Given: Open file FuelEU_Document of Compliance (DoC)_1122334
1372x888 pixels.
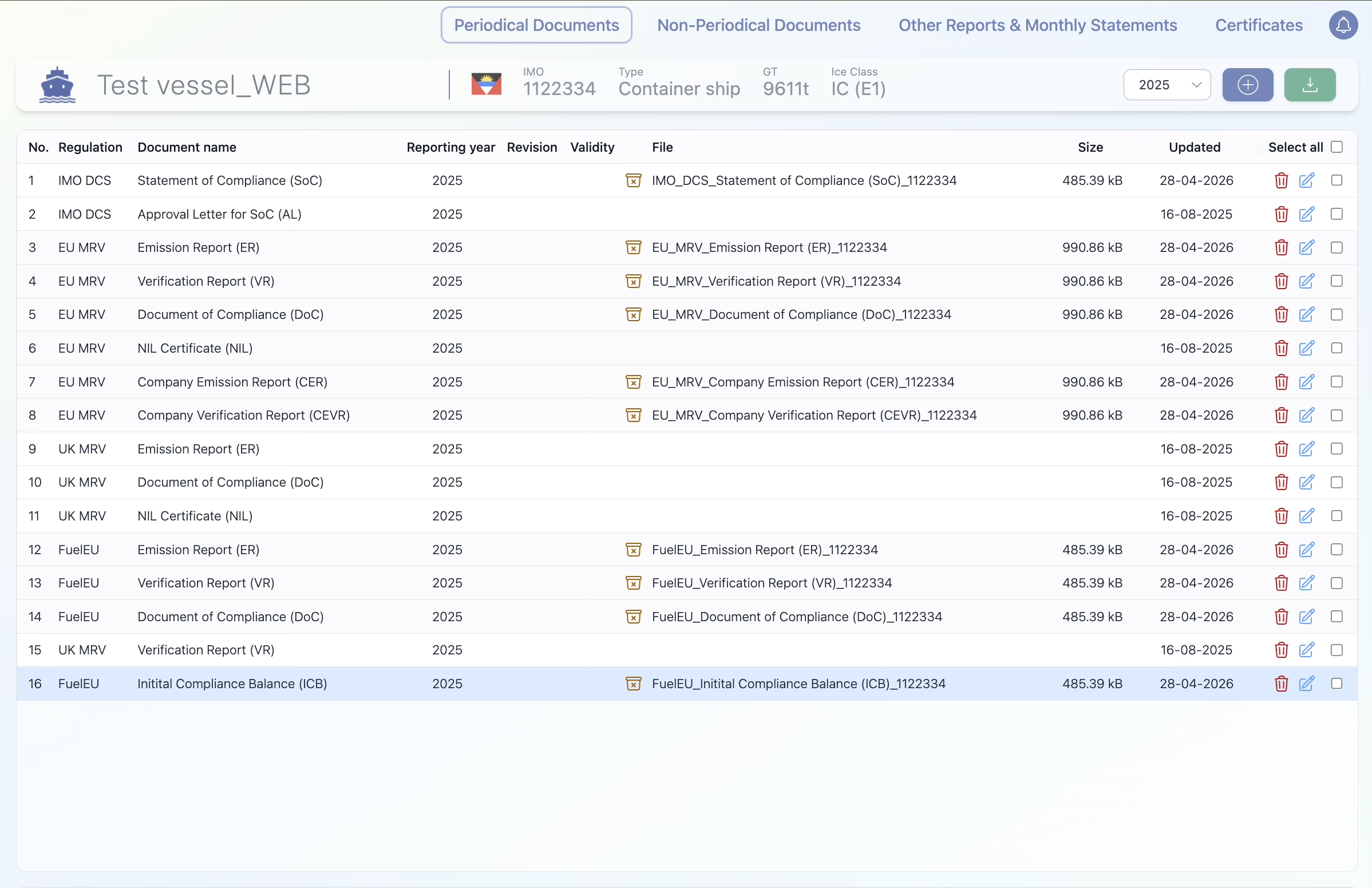Looking at the screenshot, I should click(x=797, y=617).
